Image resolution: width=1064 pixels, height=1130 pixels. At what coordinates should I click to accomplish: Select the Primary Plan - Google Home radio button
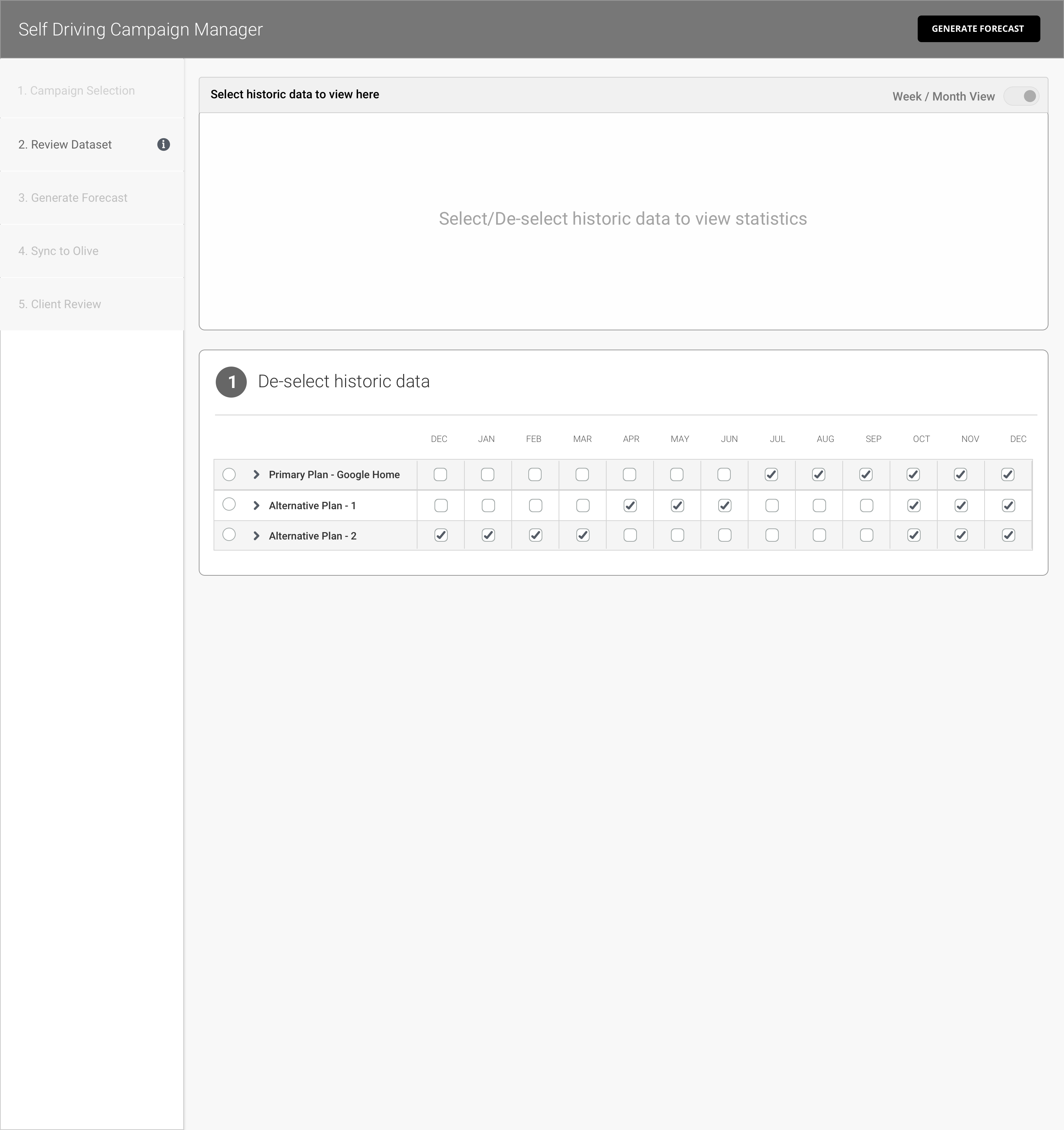[229, 474]
